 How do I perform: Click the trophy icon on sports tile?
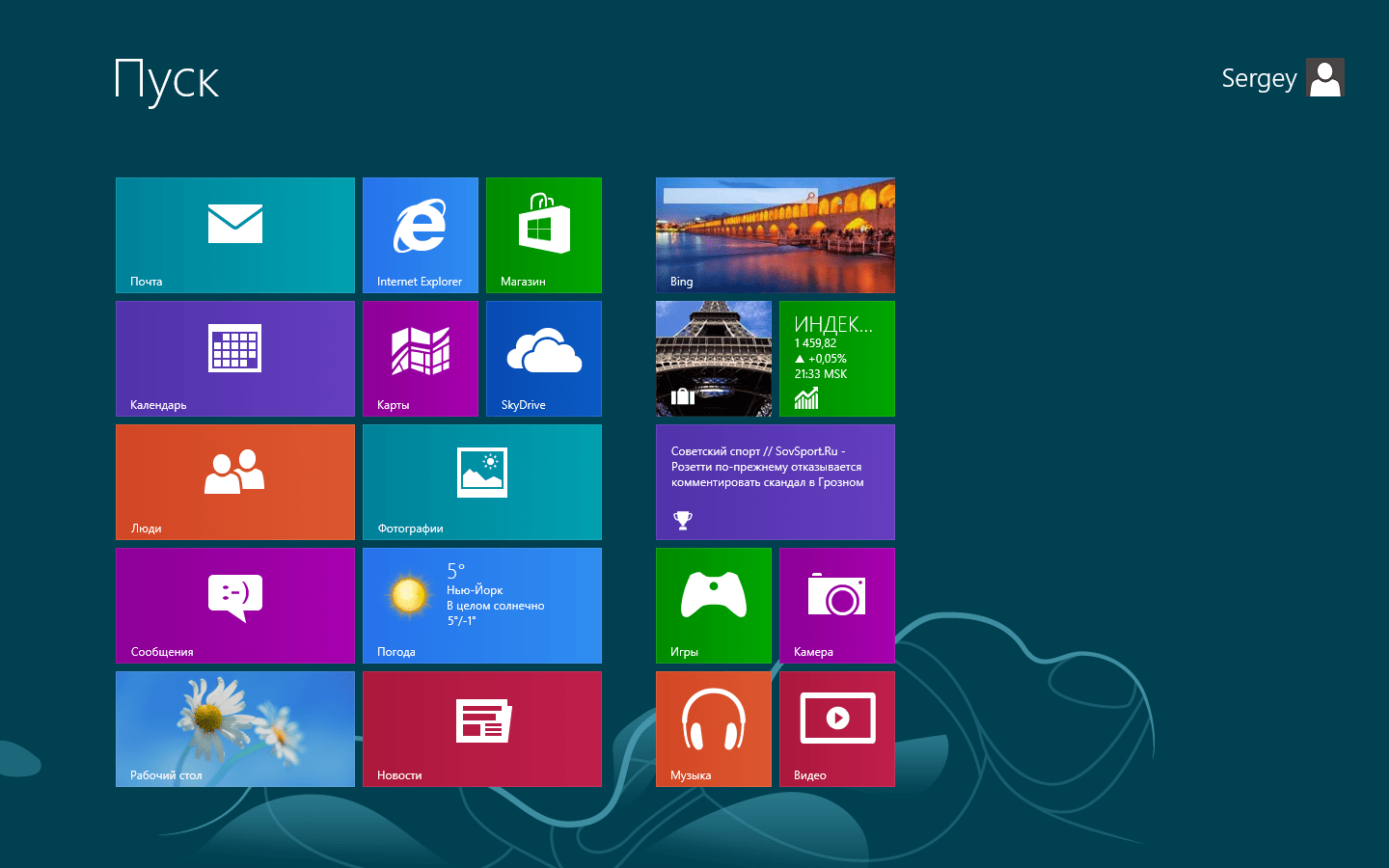click(x=683, y=520)
